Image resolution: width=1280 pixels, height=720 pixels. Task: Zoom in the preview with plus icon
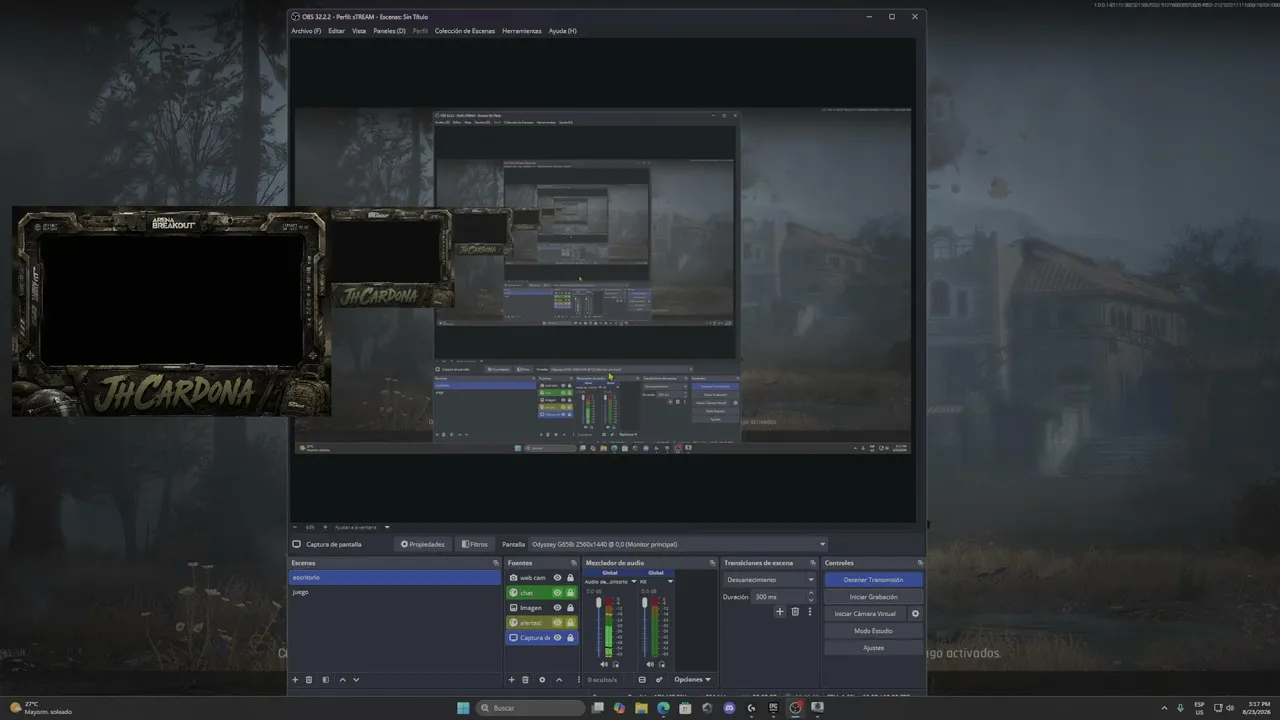tap(326, 527)
